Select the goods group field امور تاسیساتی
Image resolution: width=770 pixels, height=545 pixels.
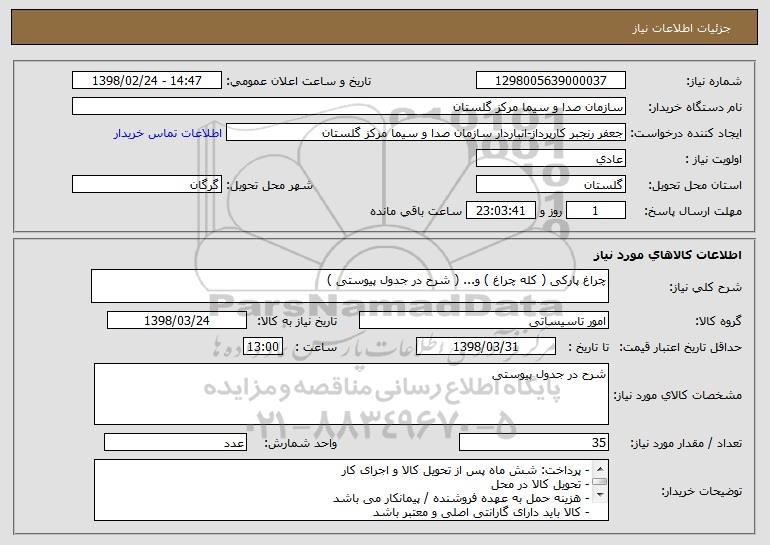tap(484, 321)
